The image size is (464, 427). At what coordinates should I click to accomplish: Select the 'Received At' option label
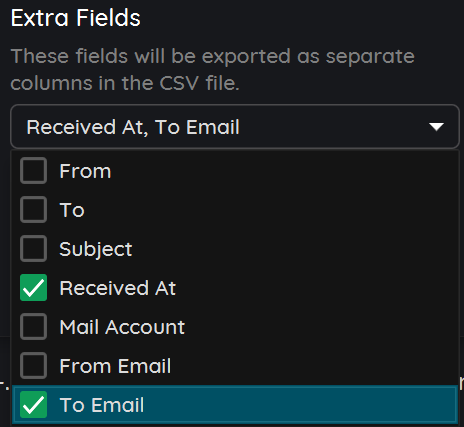118,288
